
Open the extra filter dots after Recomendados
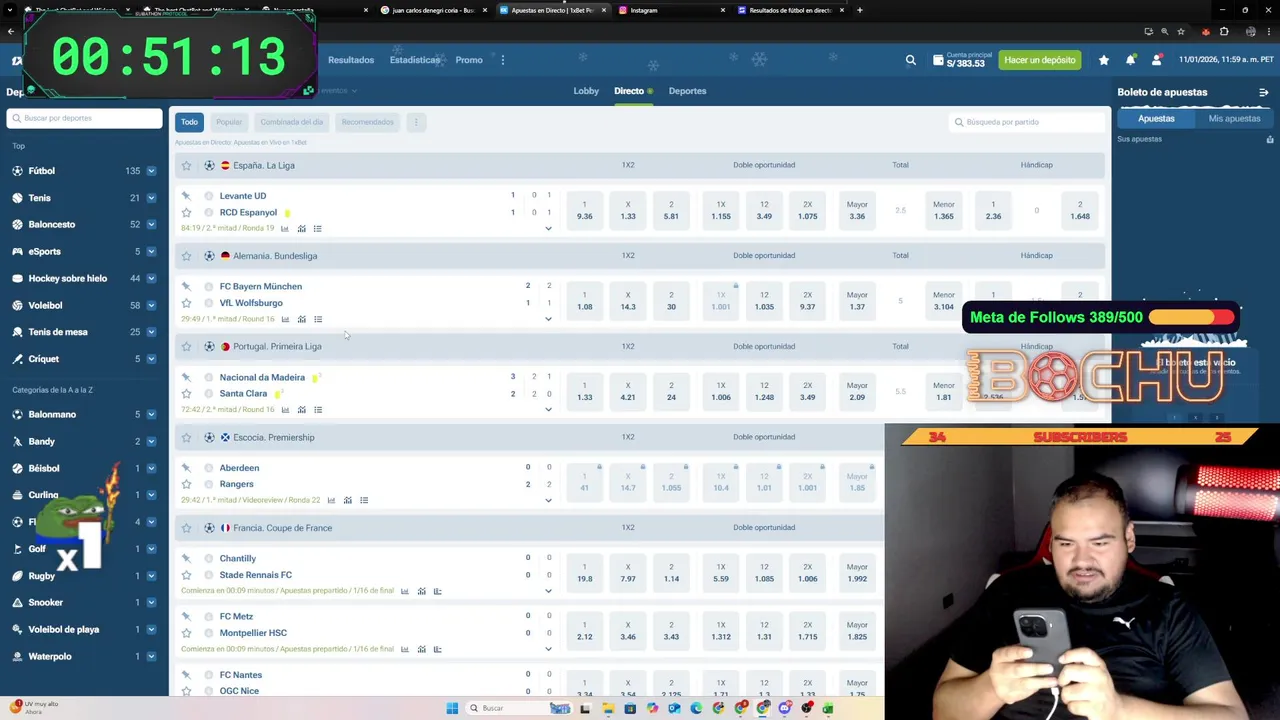point(416,122)
